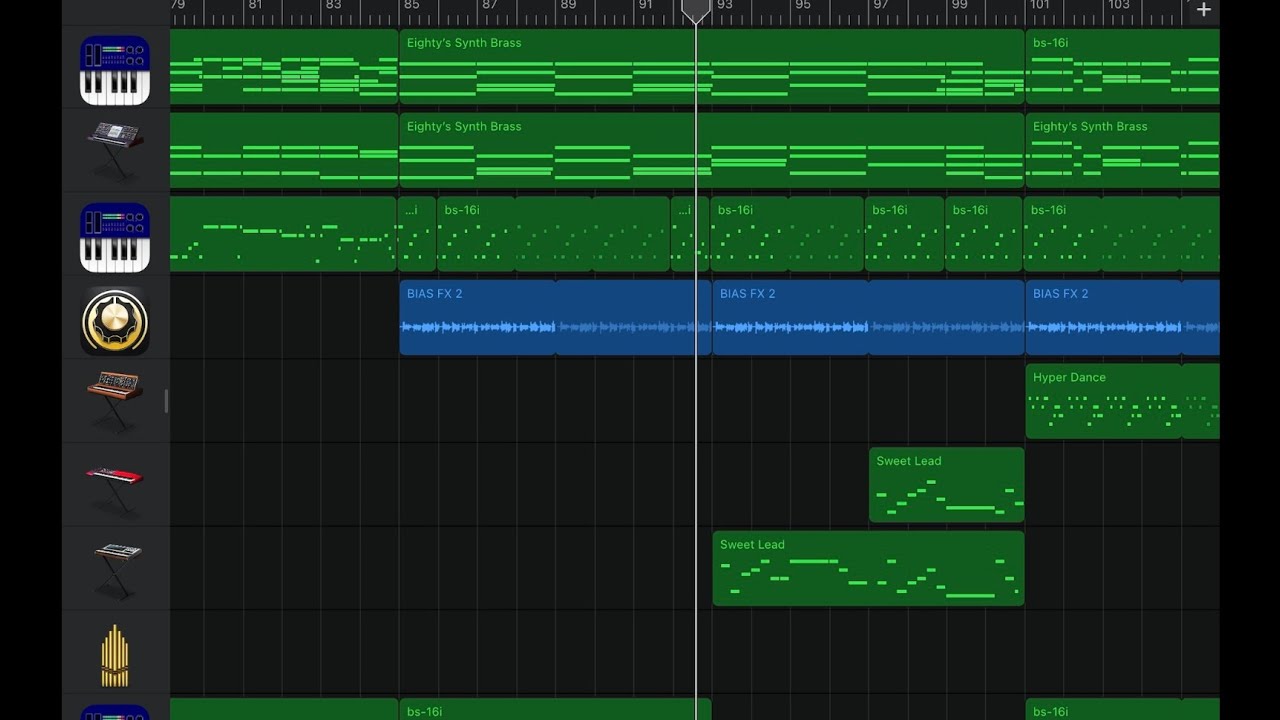Select third track's bs-16i region at bar 97
1280x720 pixels.
904,234
